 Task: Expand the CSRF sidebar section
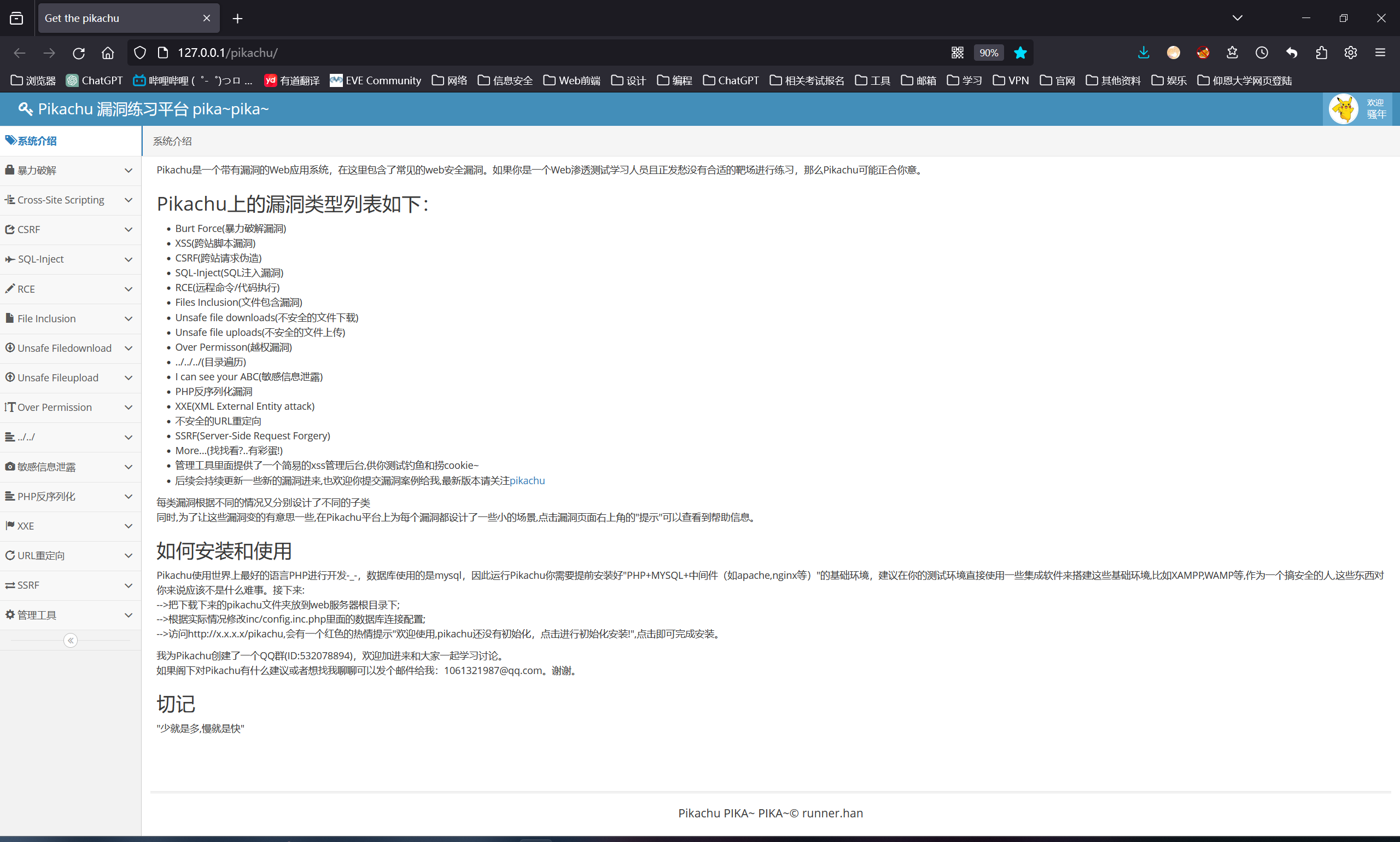click(x=71, y=229)
